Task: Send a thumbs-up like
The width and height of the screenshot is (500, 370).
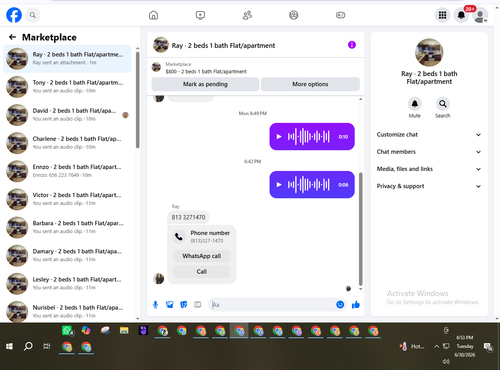Action: tap(356, 304)
